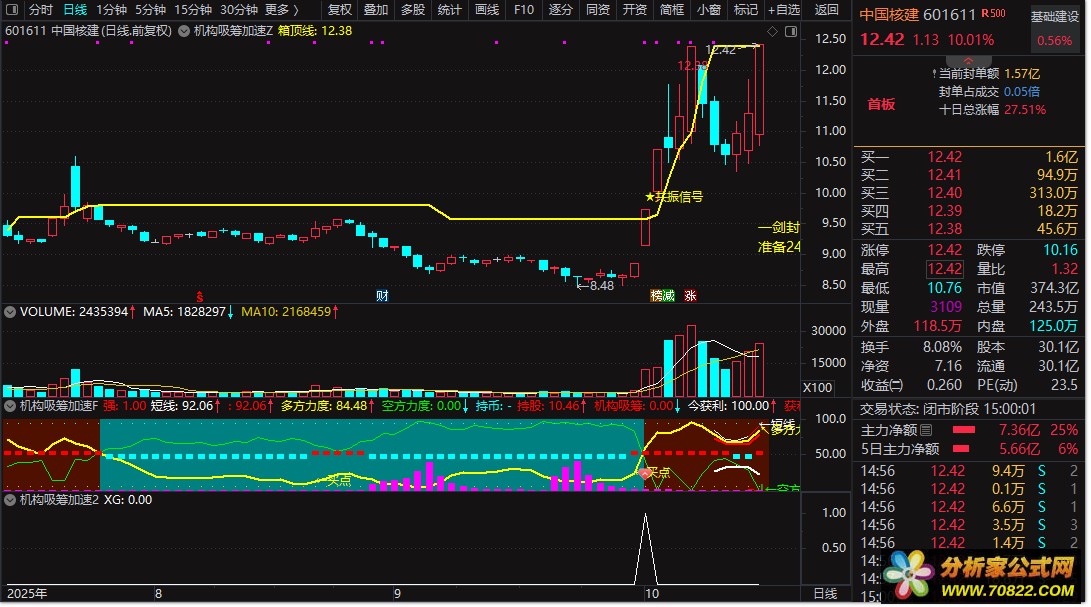Click the 同资 toolbar button
Viewport: 1091px width, 607px height.
(598, 10)
